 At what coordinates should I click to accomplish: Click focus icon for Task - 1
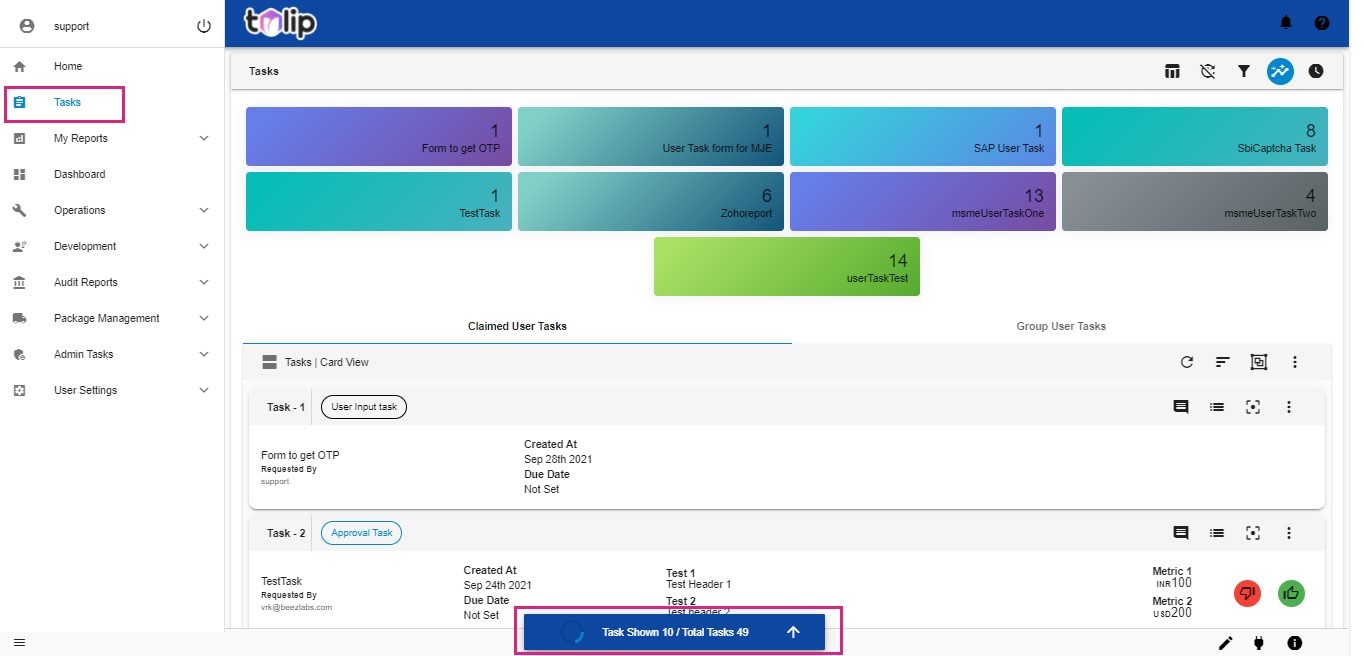(x=1253, y=407)
